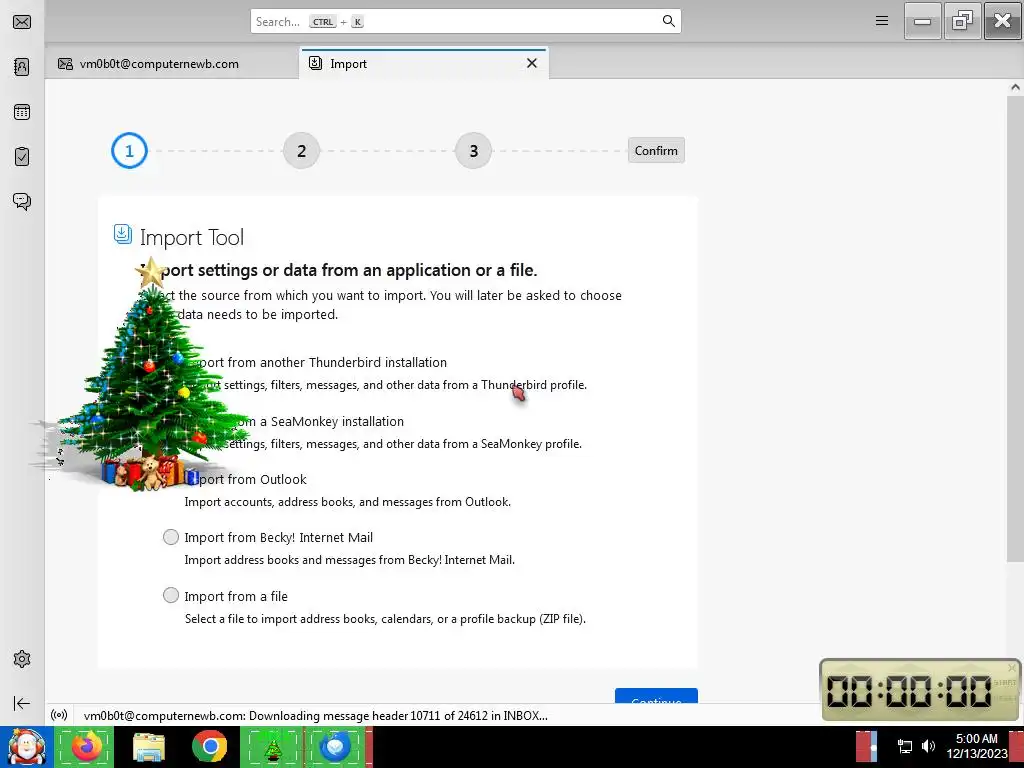Image resolution: width=1024 pixels, height=768 pixels.
Task: Open Settings via the gear icon
Action: click(x=22, y=659)
